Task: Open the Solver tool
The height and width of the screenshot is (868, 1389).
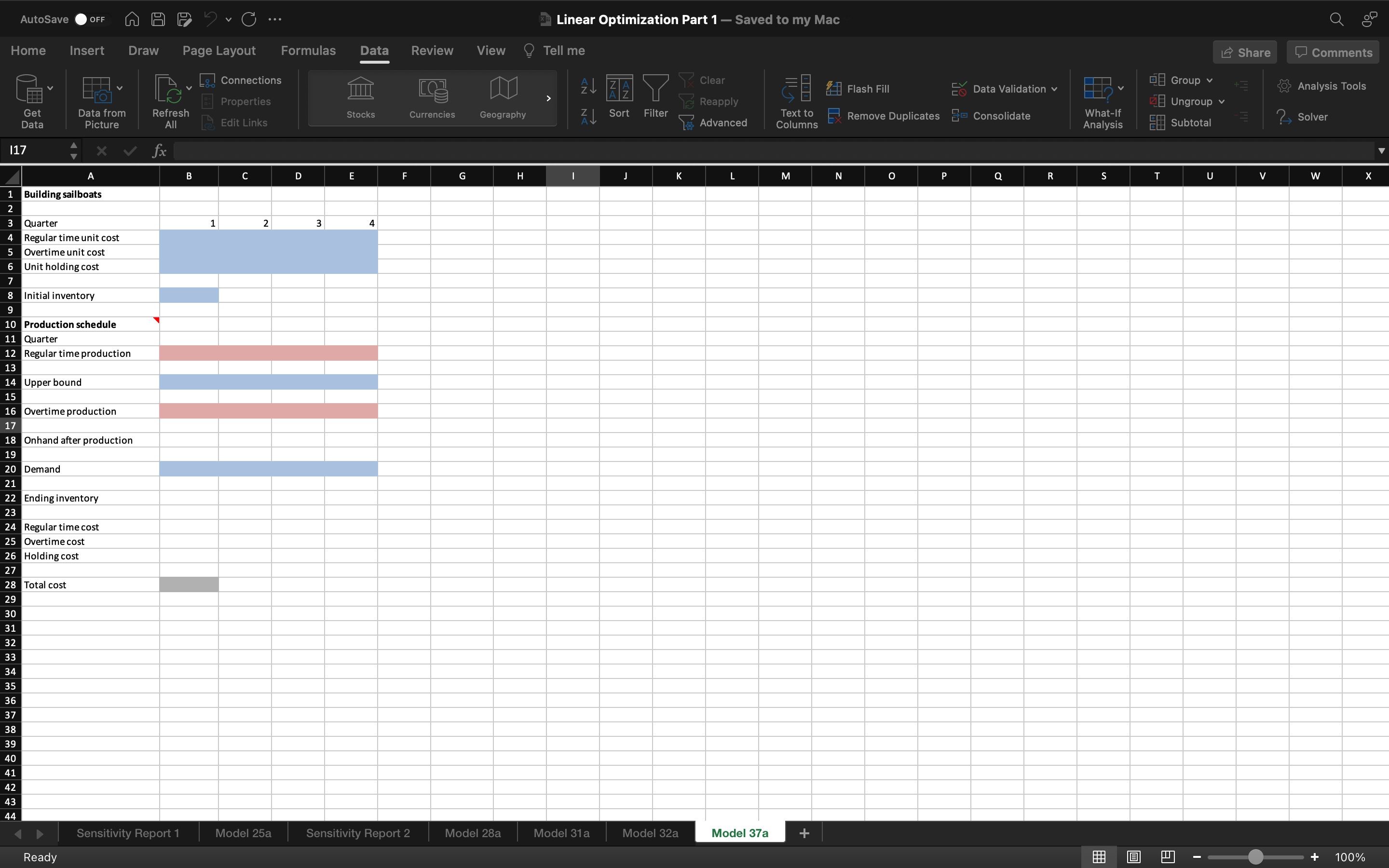Action: 1302,117
